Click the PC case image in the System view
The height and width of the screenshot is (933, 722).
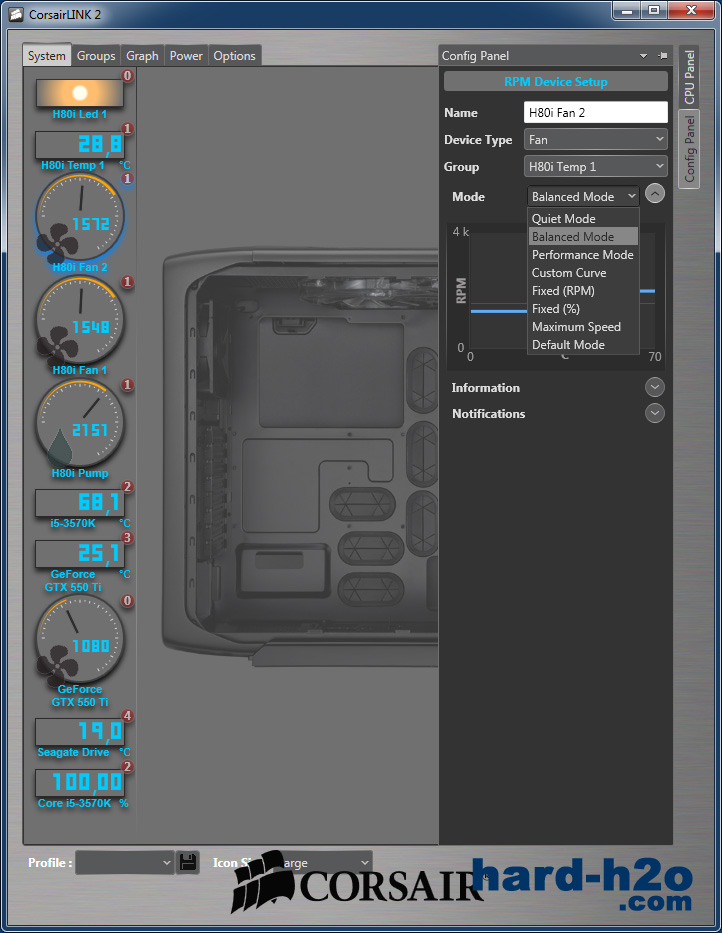[x=301, y=458]
